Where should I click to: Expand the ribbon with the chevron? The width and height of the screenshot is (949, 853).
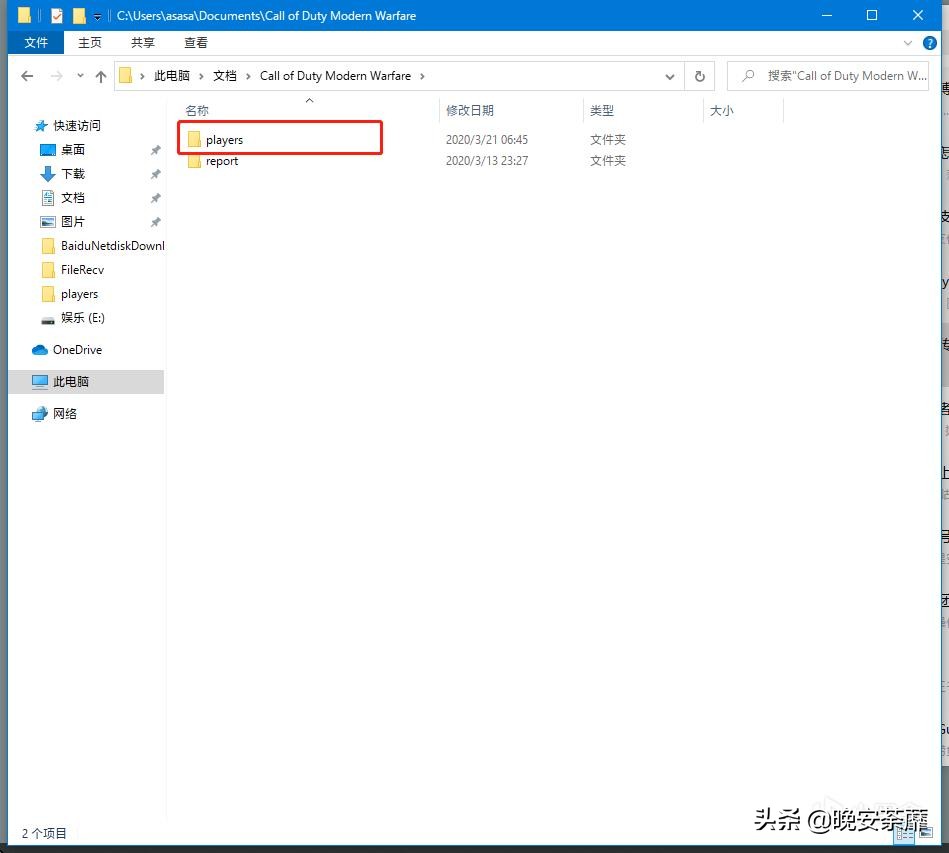[908, 43]
